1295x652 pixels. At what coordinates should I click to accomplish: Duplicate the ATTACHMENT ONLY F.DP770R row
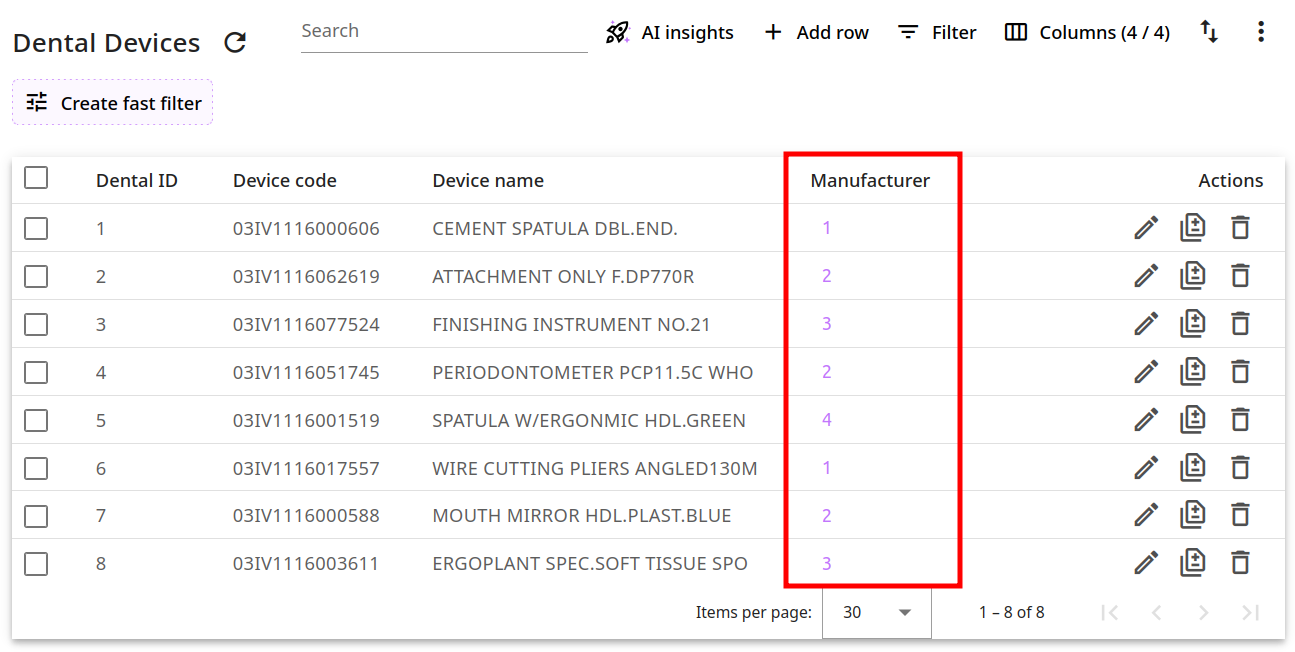[x=1192, y=276]
